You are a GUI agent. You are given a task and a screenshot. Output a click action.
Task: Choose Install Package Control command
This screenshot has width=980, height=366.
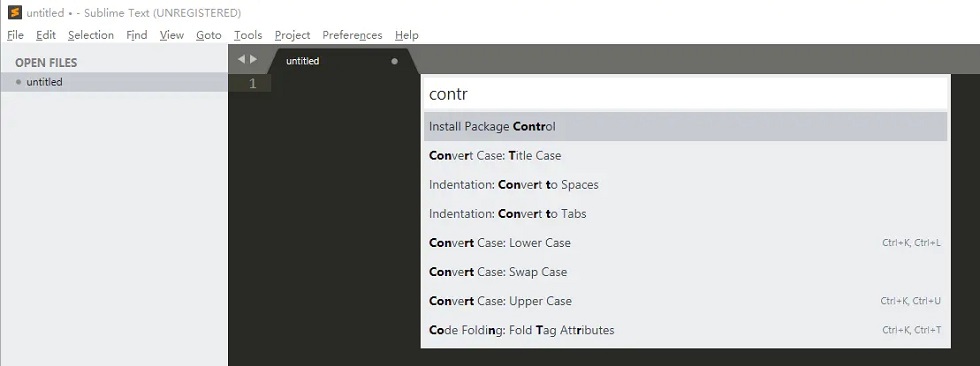[685, 126]
